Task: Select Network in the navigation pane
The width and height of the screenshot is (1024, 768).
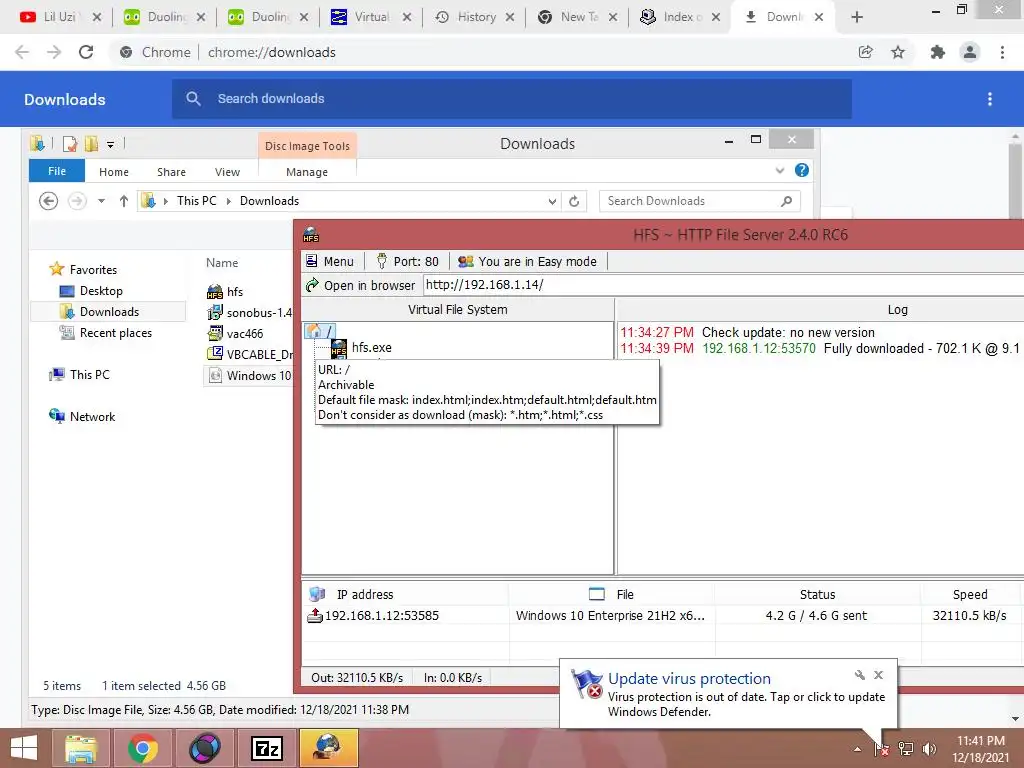Action: coord(82,417)
